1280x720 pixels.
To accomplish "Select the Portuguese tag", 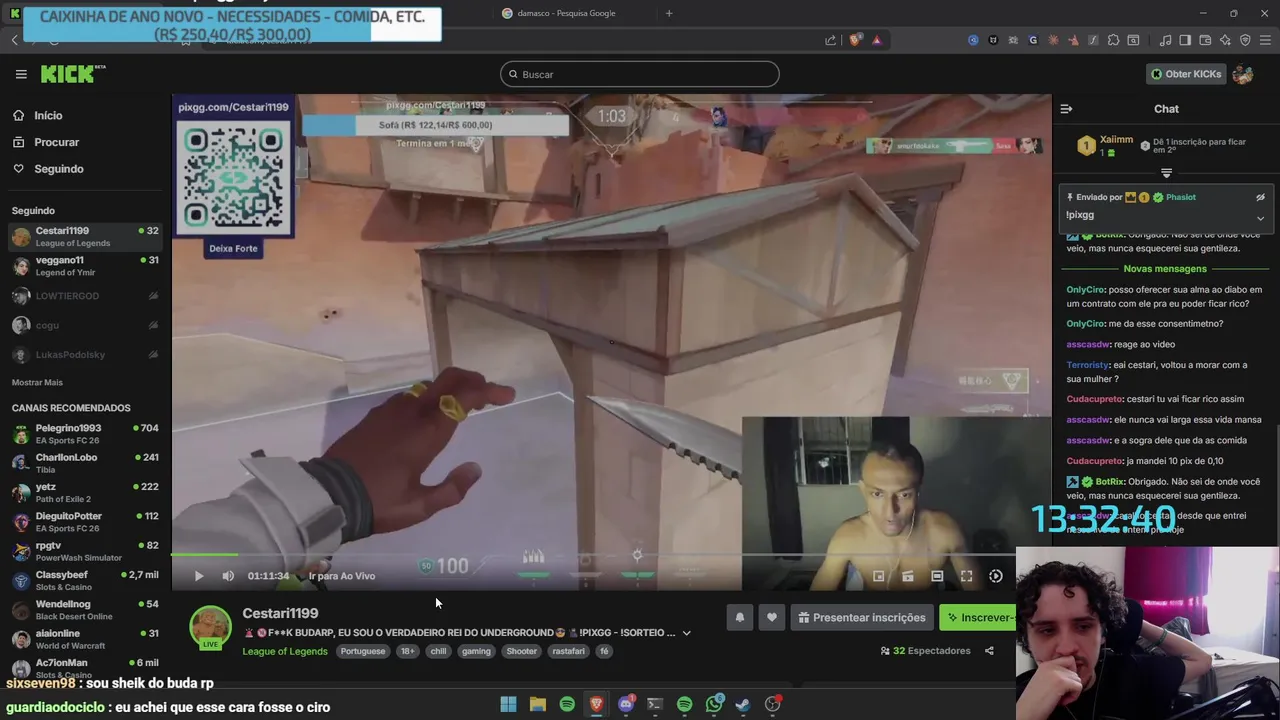I will (x=362, y=651).
